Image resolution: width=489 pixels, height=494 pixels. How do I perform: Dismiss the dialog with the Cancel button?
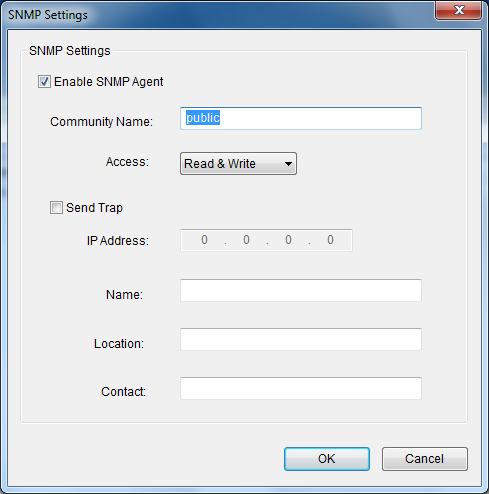pos(425,459)
